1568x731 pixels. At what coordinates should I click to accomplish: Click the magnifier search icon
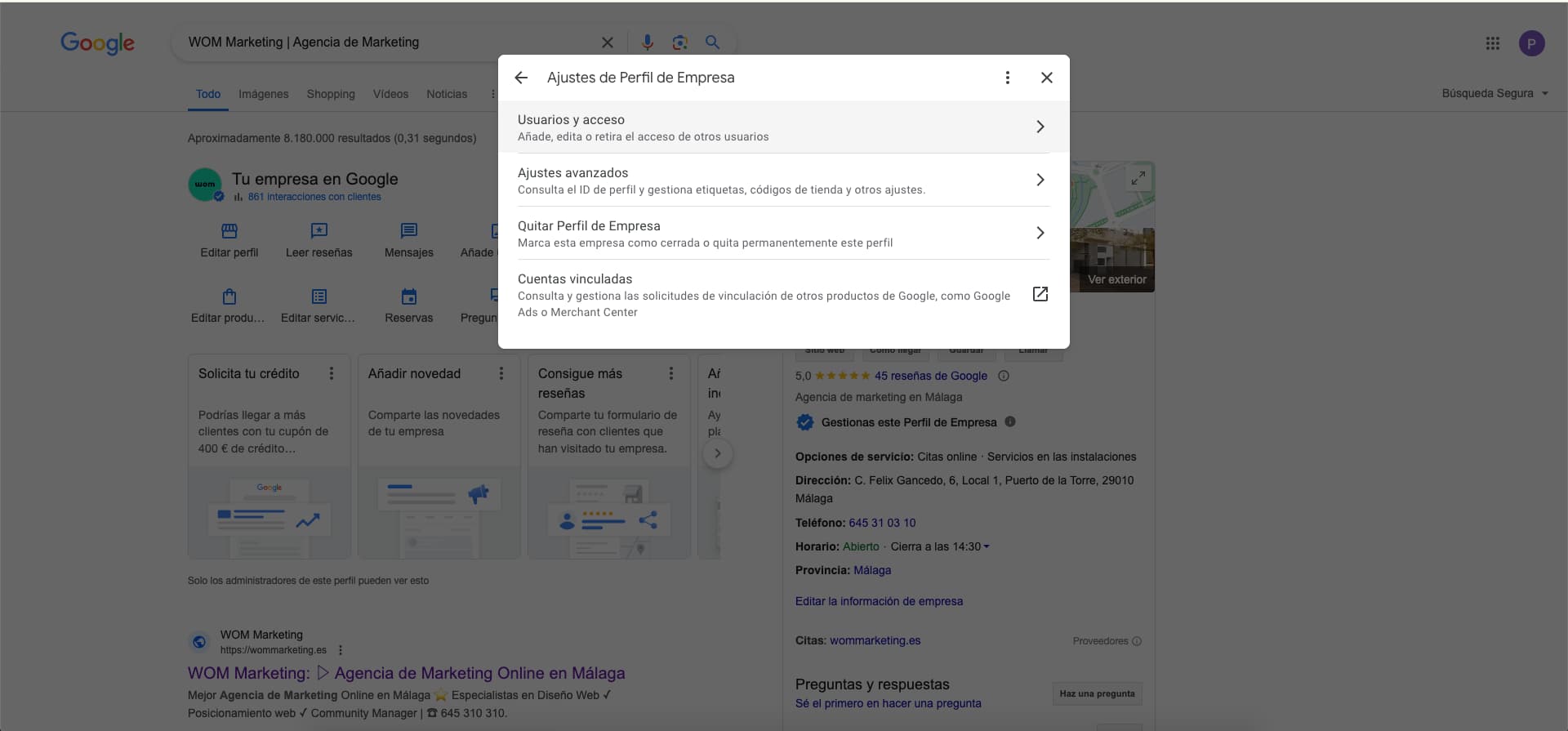click(x=712, y=42)
